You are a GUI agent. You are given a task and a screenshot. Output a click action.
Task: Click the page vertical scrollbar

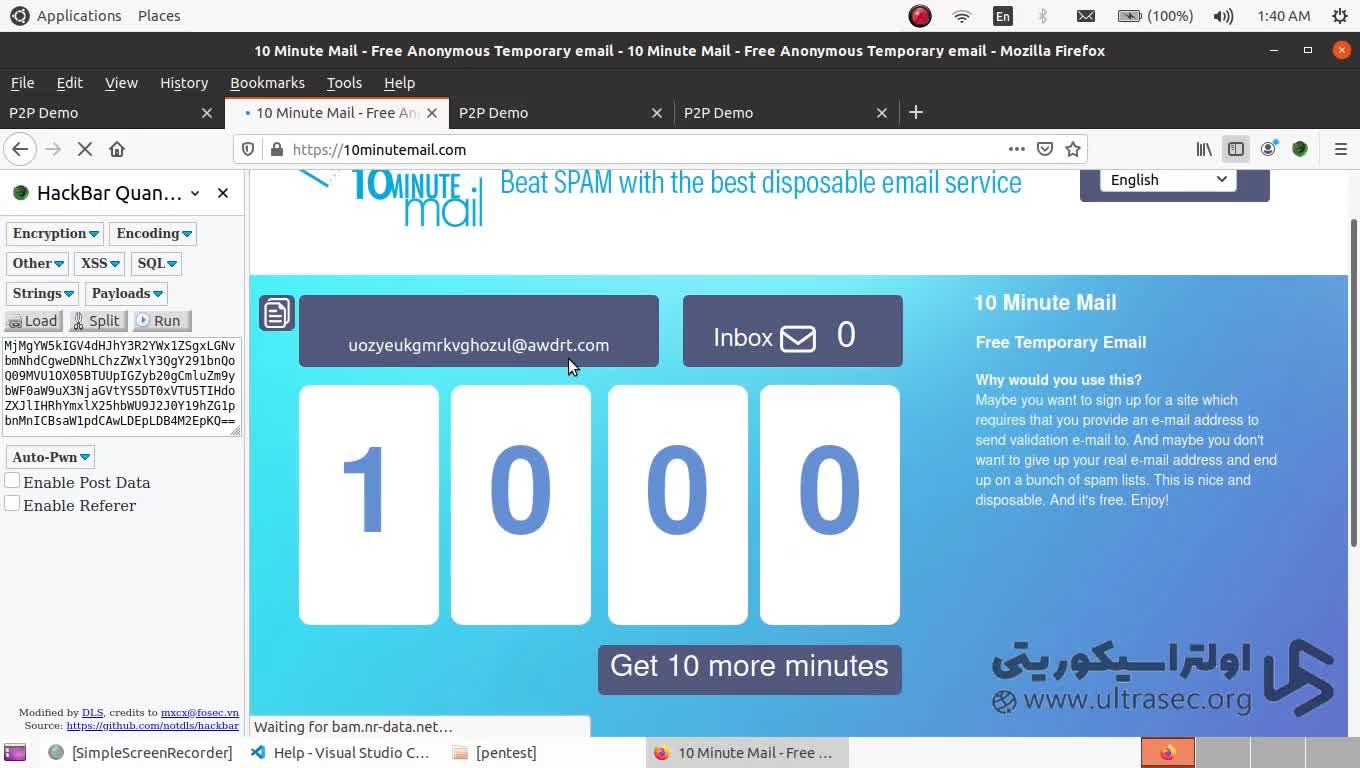1354,380
